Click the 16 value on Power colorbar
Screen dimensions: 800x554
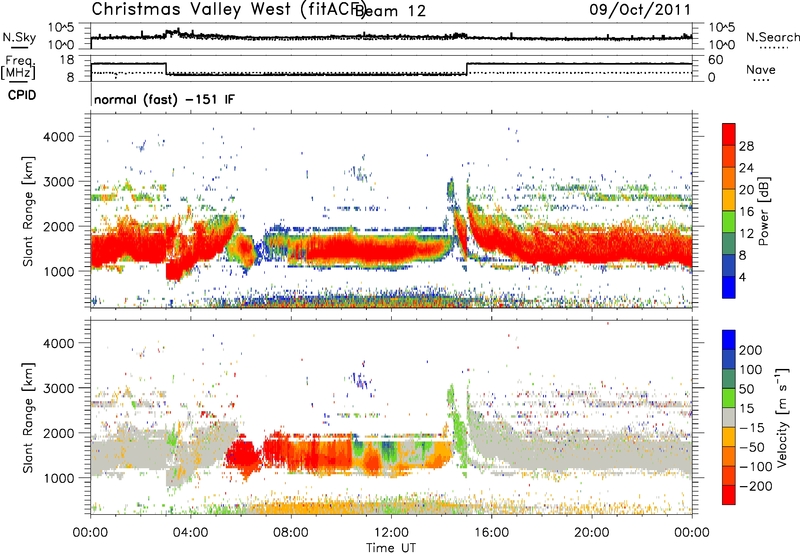pos(746,212)
